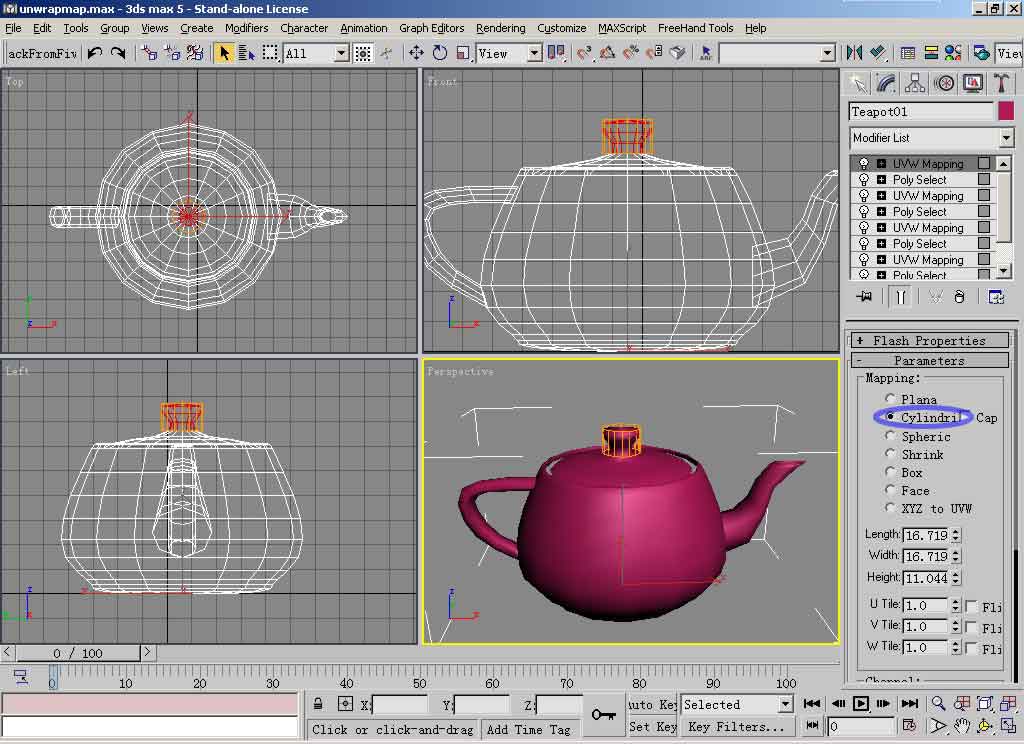Screen dimensions: 1024x744
Task: Switch to the Utilities hammer panel
Action: (x=1000, y=83)
